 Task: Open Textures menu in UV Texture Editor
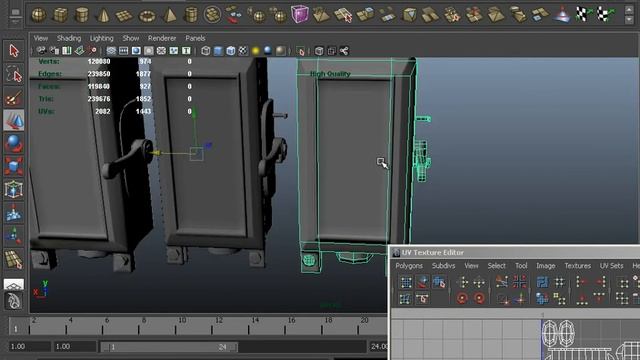pyautogui.click(x=578, y=266)
